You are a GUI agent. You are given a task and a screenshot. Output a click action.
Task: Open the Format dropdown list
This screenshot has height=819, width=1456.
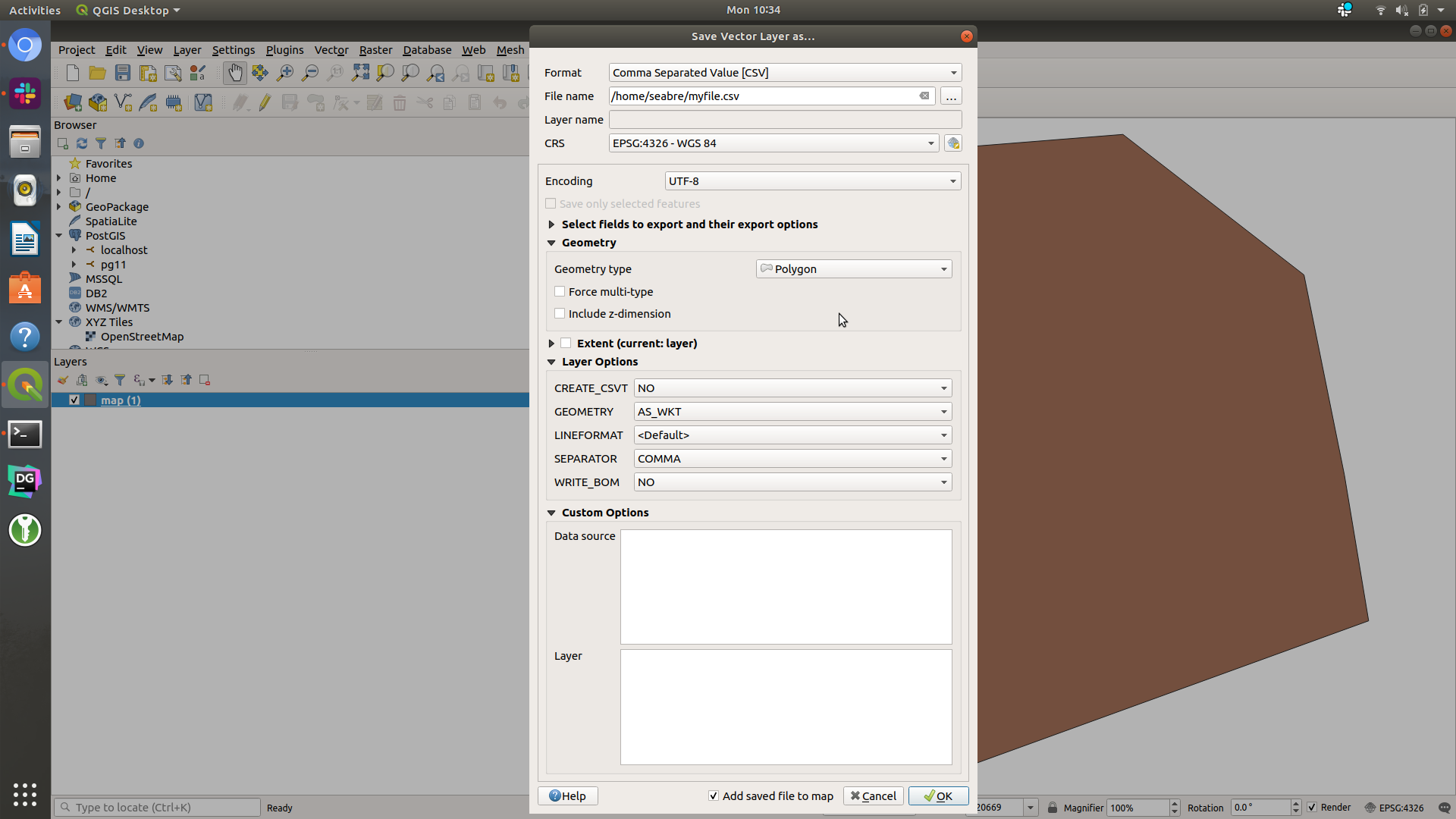pos(785,73)
